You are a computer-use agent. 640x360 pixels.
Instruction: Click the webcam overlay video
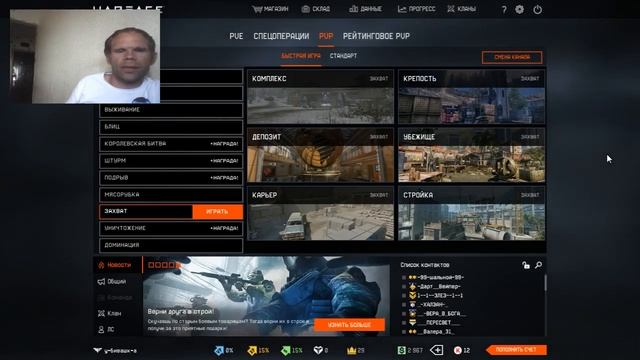point(85,56)
